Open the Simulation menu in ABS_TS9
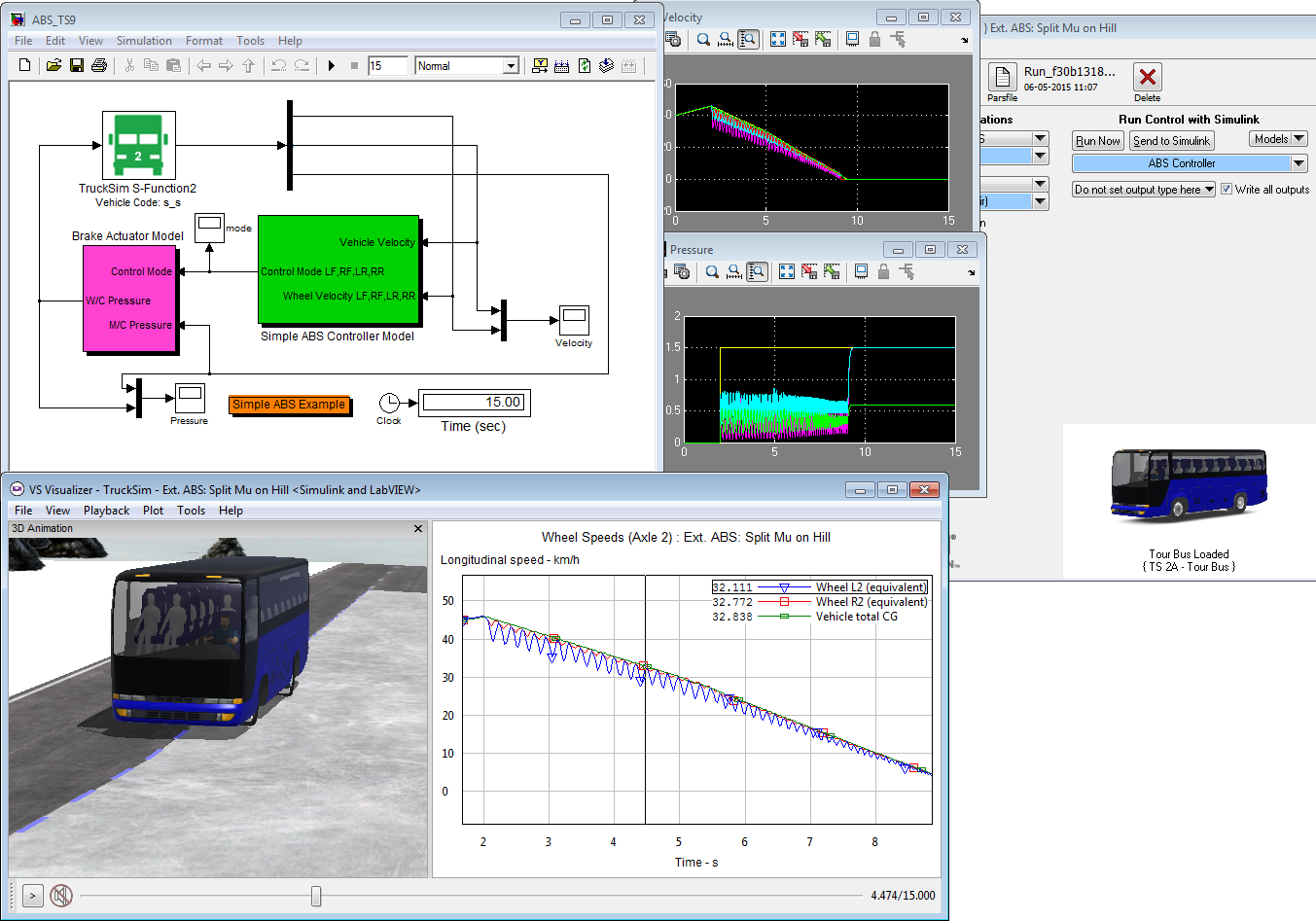Viewport: 1316px width, 921px height. (x=144, y=41)
